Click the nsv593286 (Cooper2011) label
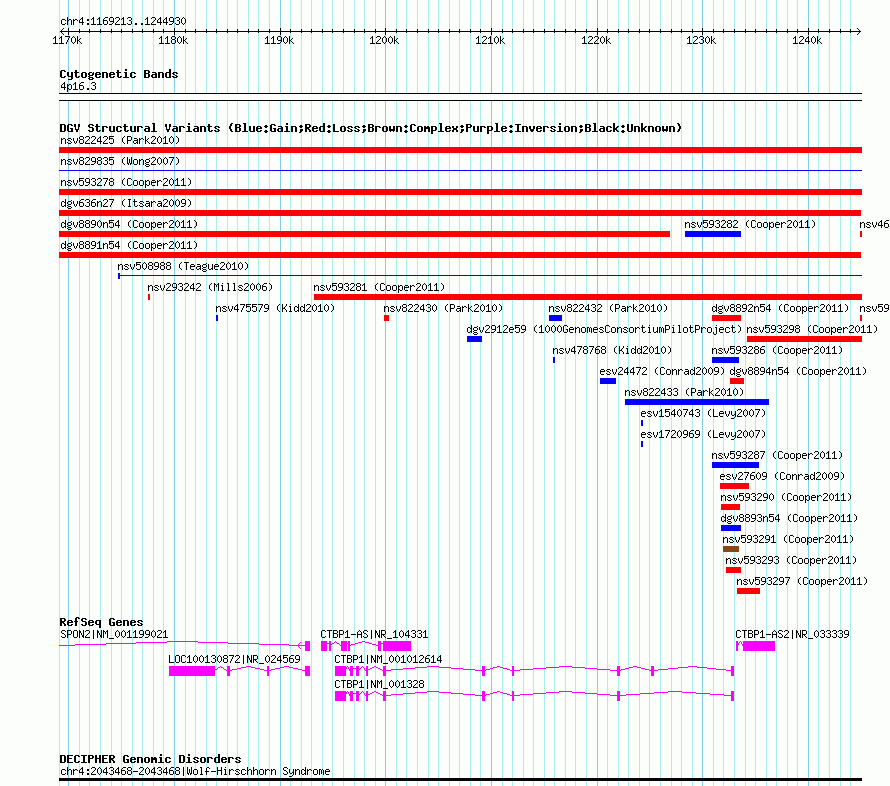The width and height of the screenshot is (890, 786). (777, 350)
